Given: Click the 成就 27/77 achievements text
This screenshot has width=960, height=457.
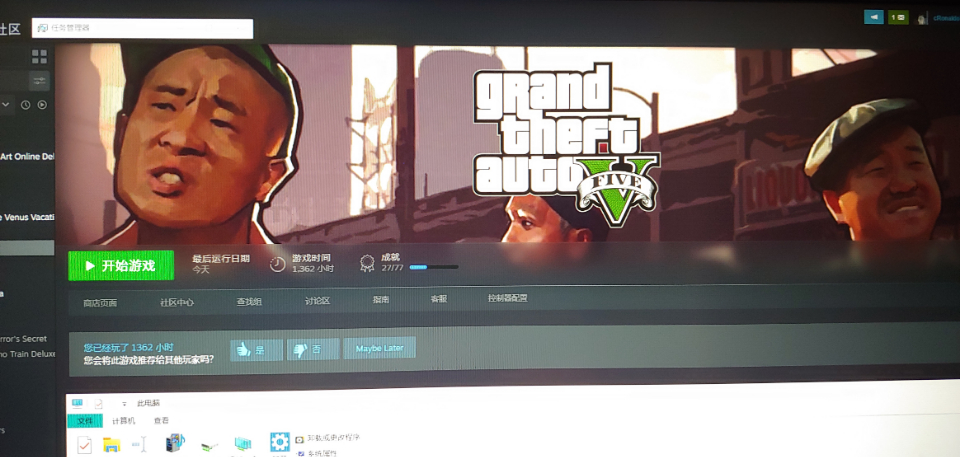Looking at the screenshot, I should click(x=392, y=262).
